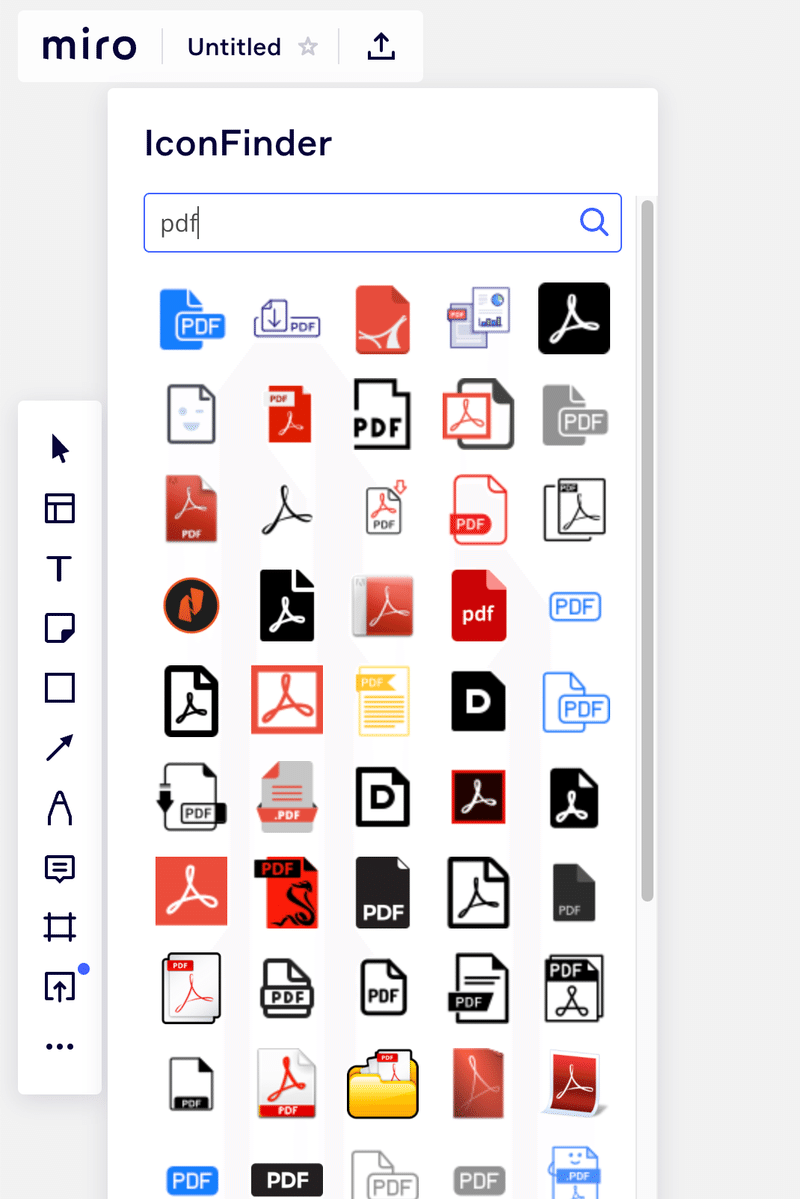The width and height of the screenshot is (800, 1199).
Task: Insert the black square Acrobat icon
Action: 574,319
